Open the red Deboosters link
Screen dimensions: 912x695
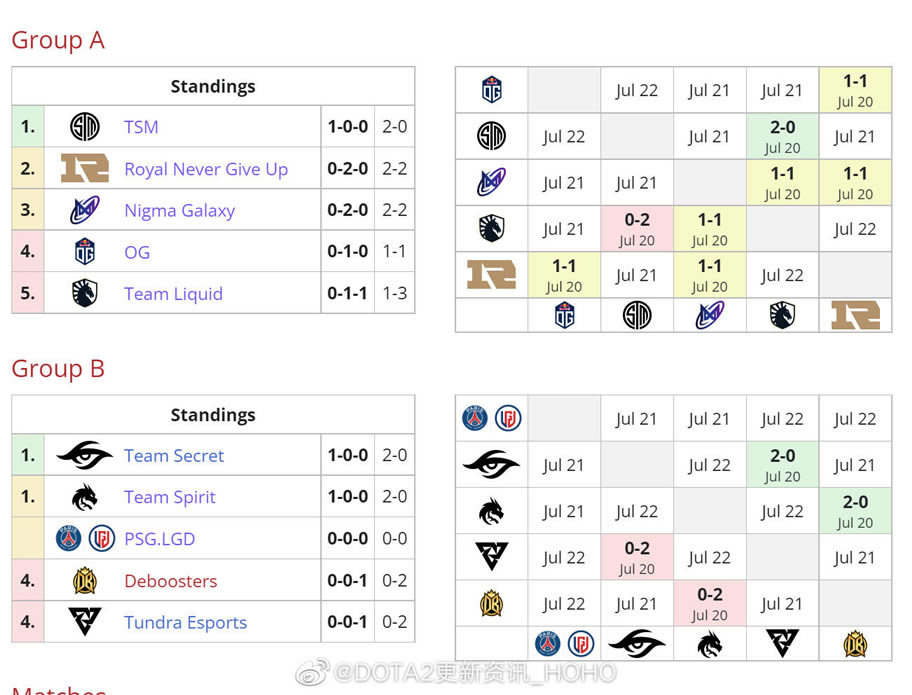[170, 581]
